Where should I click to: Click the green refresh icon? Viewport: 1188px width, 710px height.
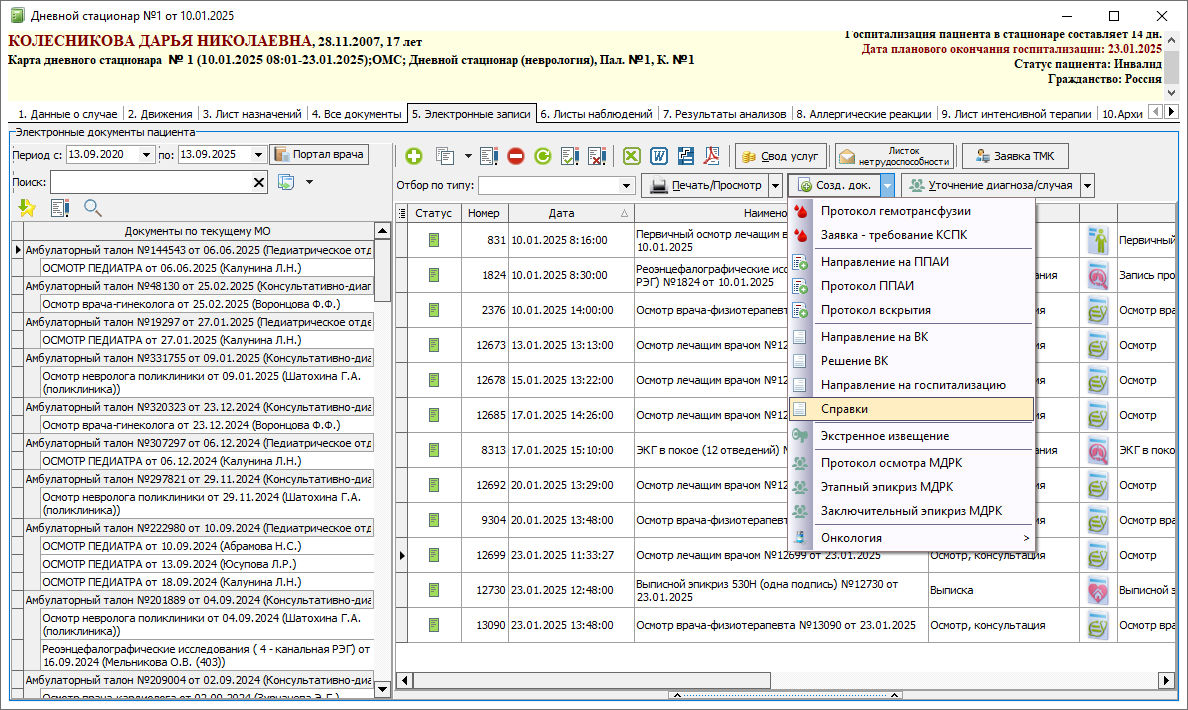click(542, 156)
